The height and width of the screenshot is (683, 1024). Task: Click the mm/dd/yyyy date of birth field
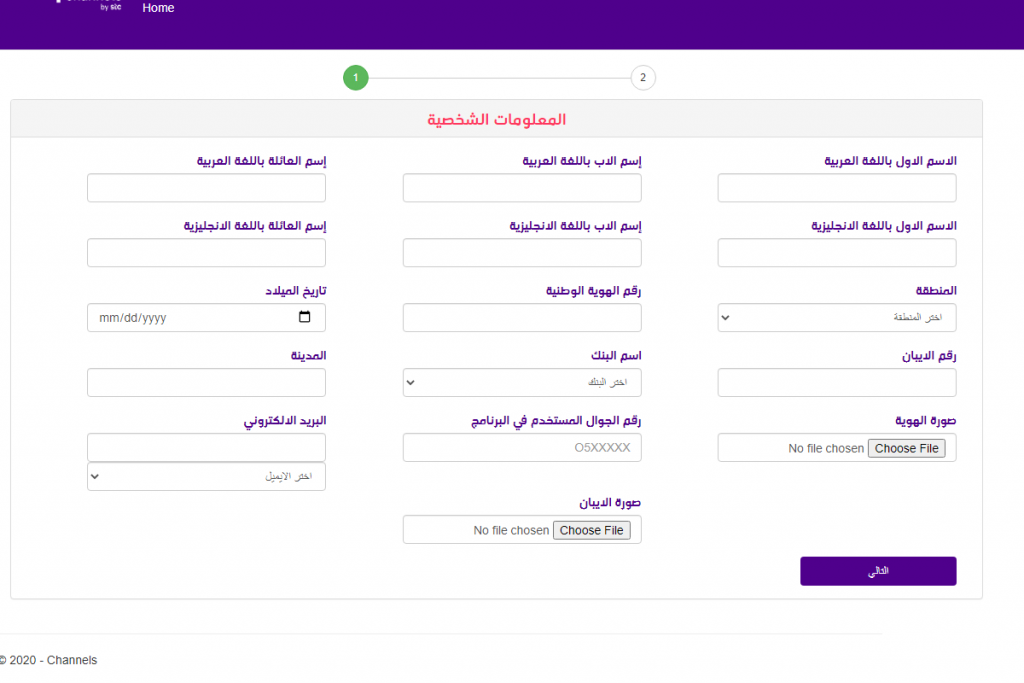(206, 317)
